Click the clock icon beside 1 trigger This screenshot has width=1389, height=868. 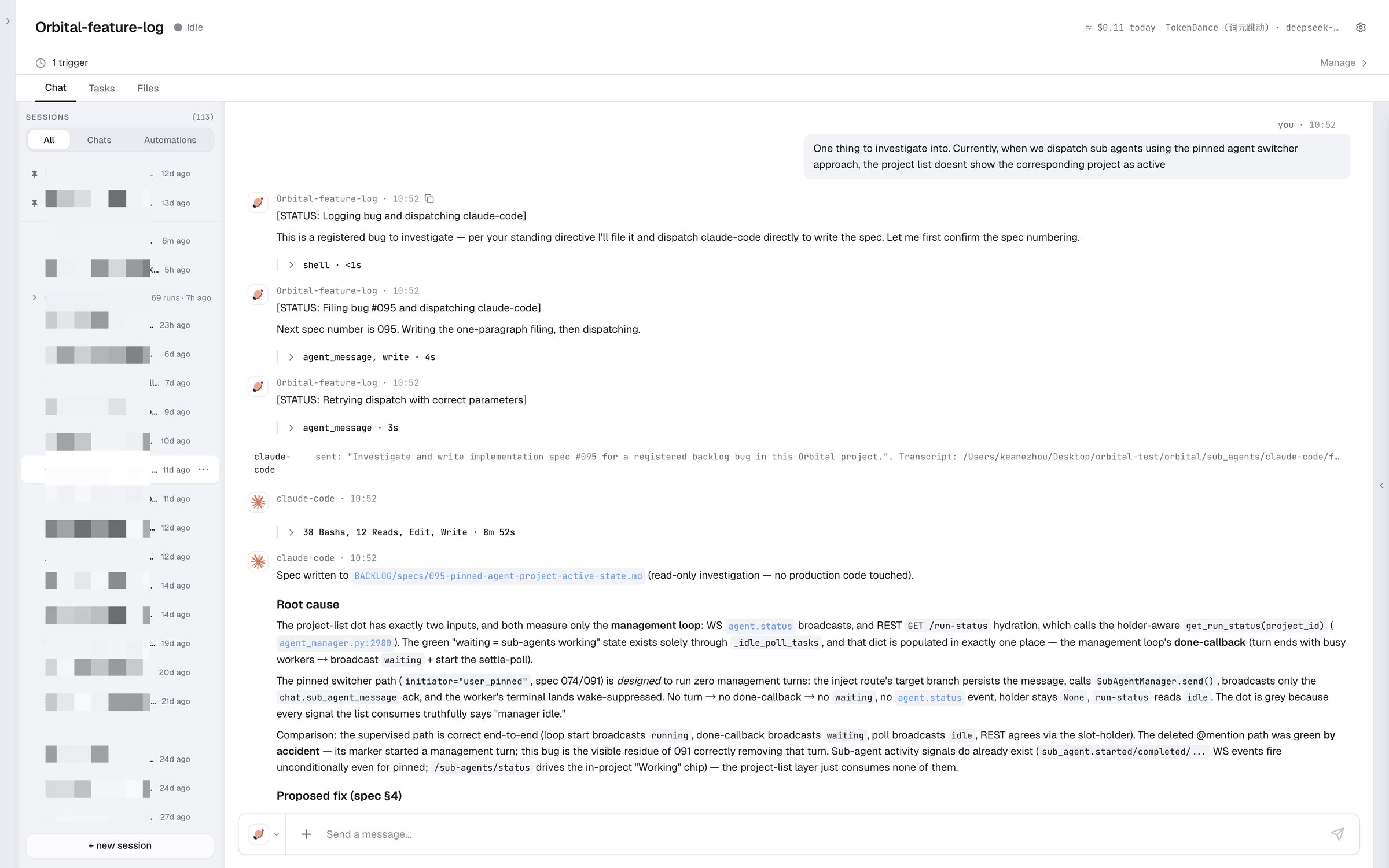pos(41,62)
